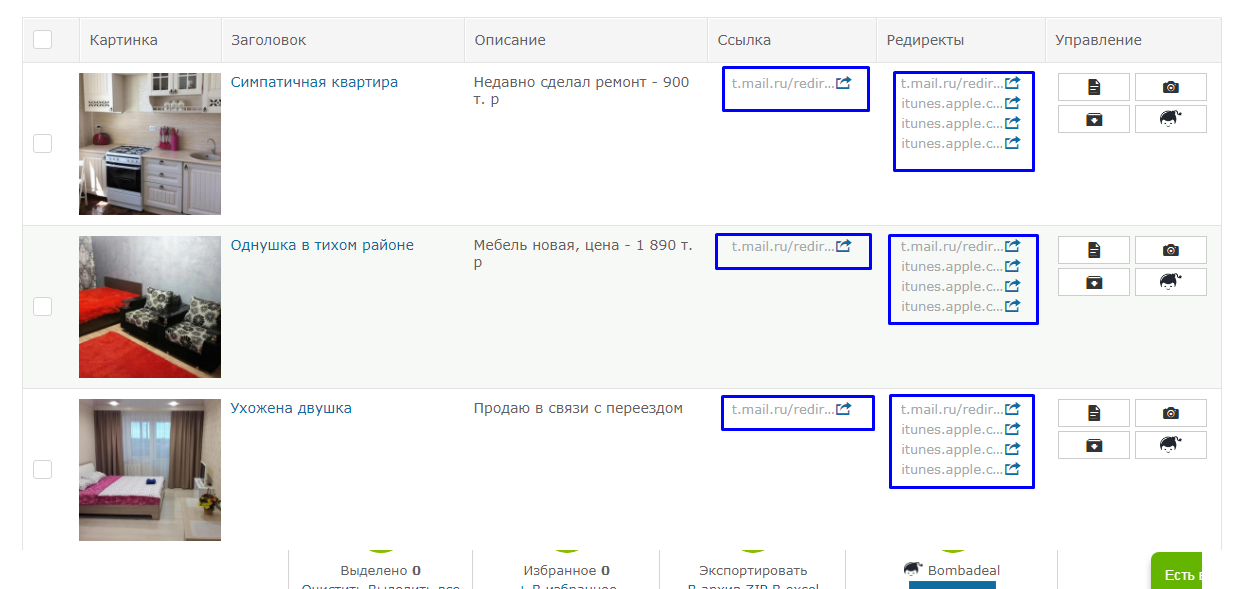This screenshot has height=589, width=1238.
Task: Open external-link icon in Ссылка column, Симпатичная квартира row
Action: [843, 83]
